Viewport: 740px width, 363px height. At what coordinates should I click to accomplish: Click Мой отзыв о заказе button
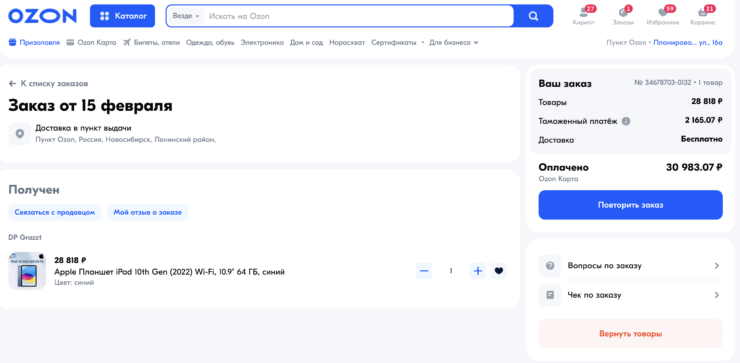[148, 212]
